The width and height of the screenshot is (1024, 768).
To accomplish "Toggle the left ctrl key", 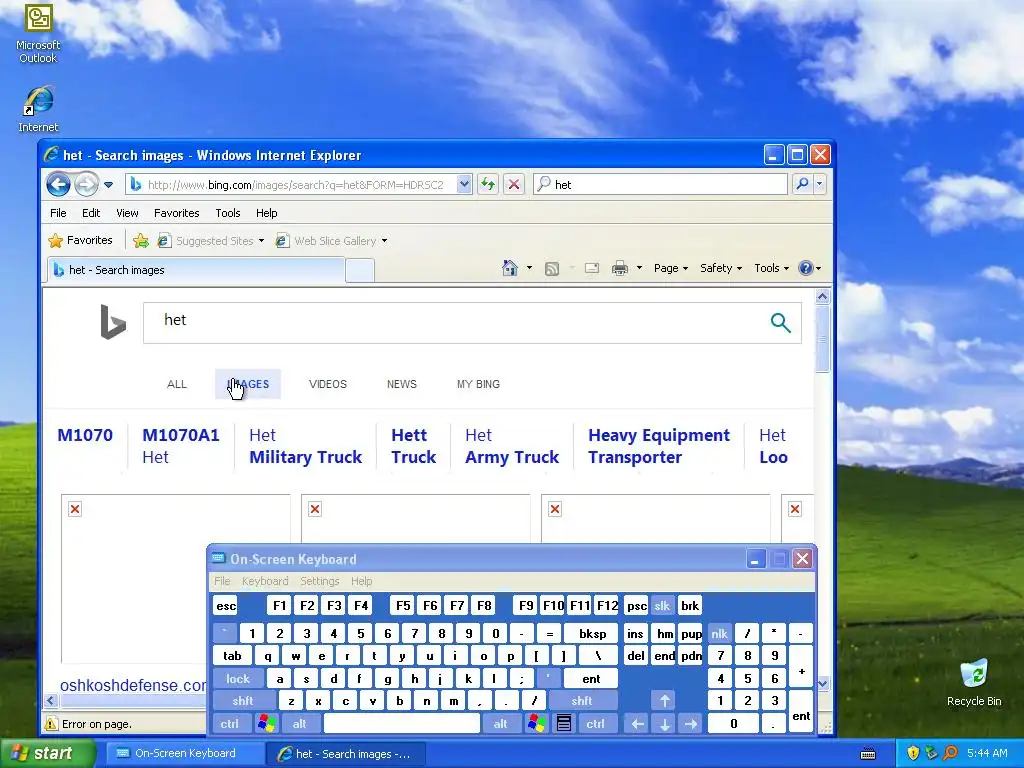I will (229, 724).
